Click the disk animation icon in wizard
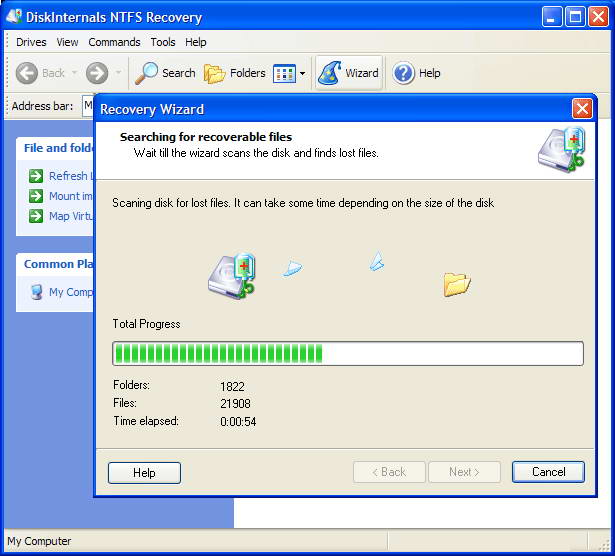The height and width of the screenshot is (556, 615). (232, 276)
